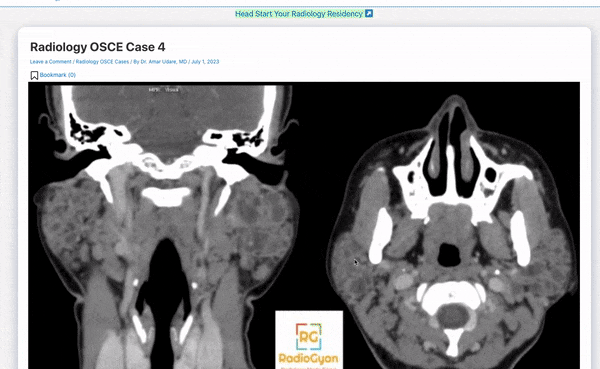Viewport: 600px width, 369px height.
Task: Click the 'MPR Thick' label on scan
Action: [164, 90]
